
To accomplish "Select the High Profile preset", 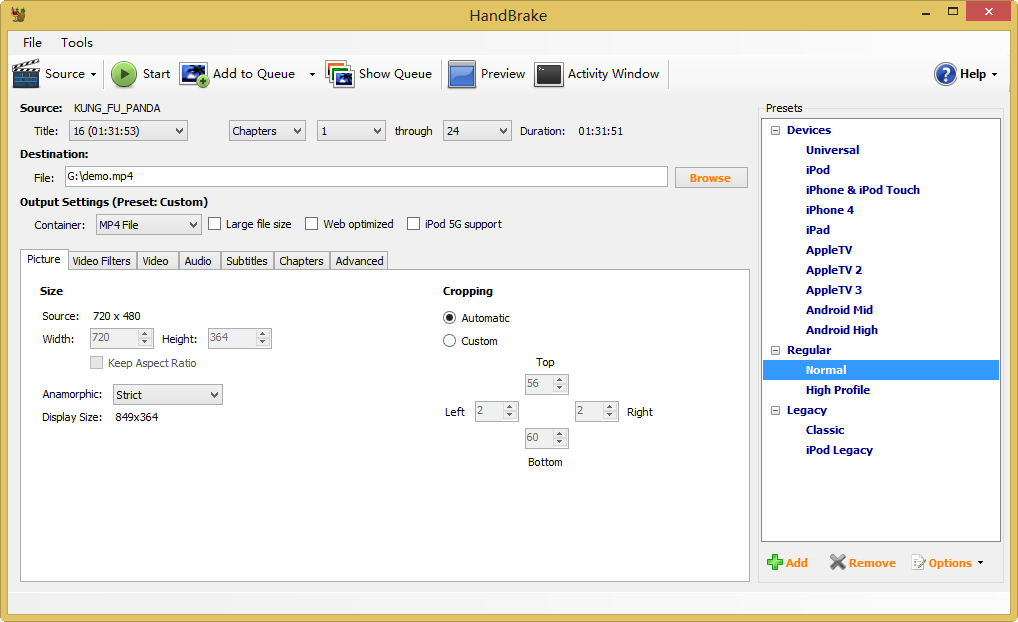I will 837,390.
